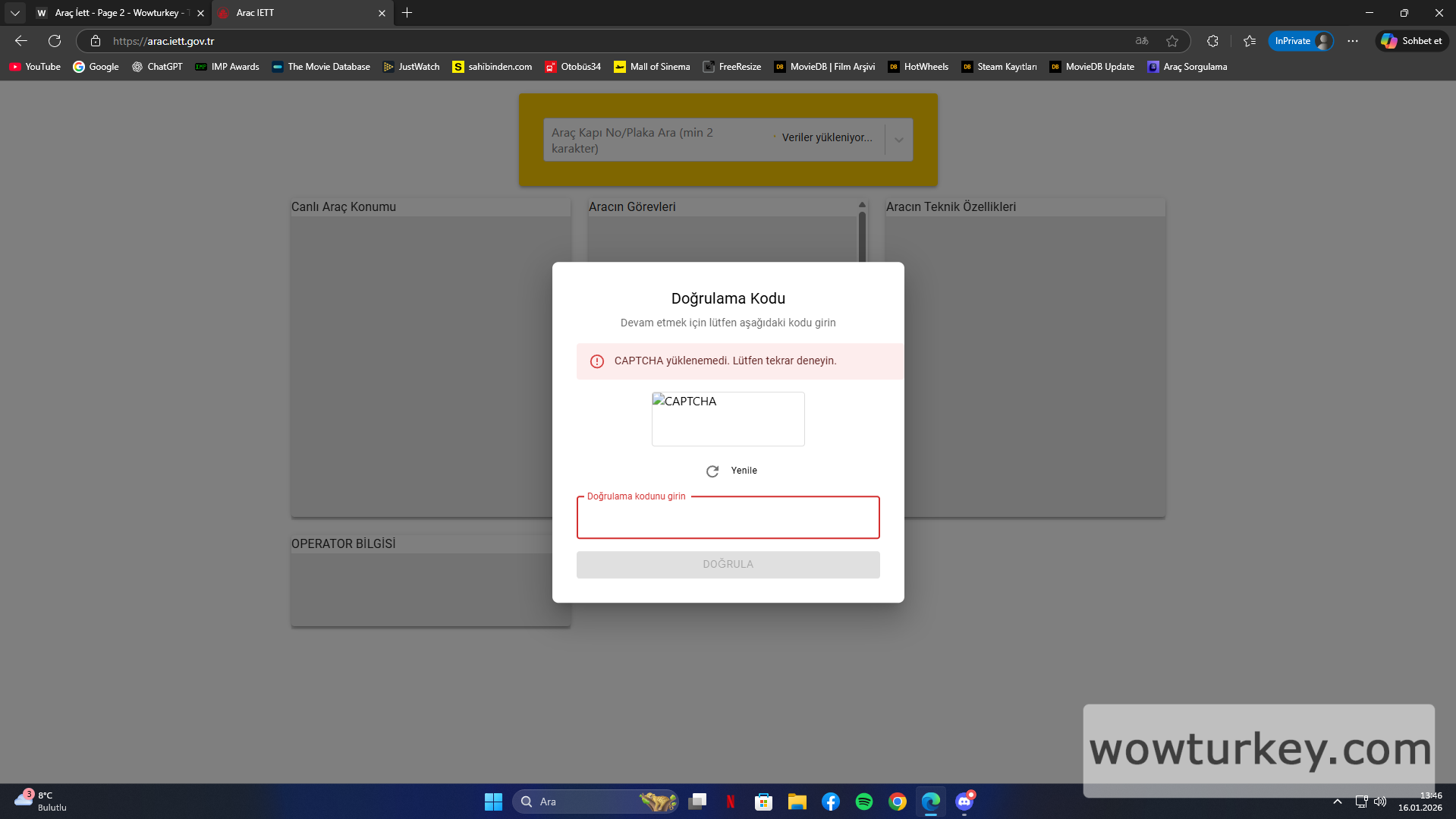Open the Araç Sorgulama bookmark
Viewport: 1456px width, 819px height.
pyautogui.click(x=1187, y=67)
